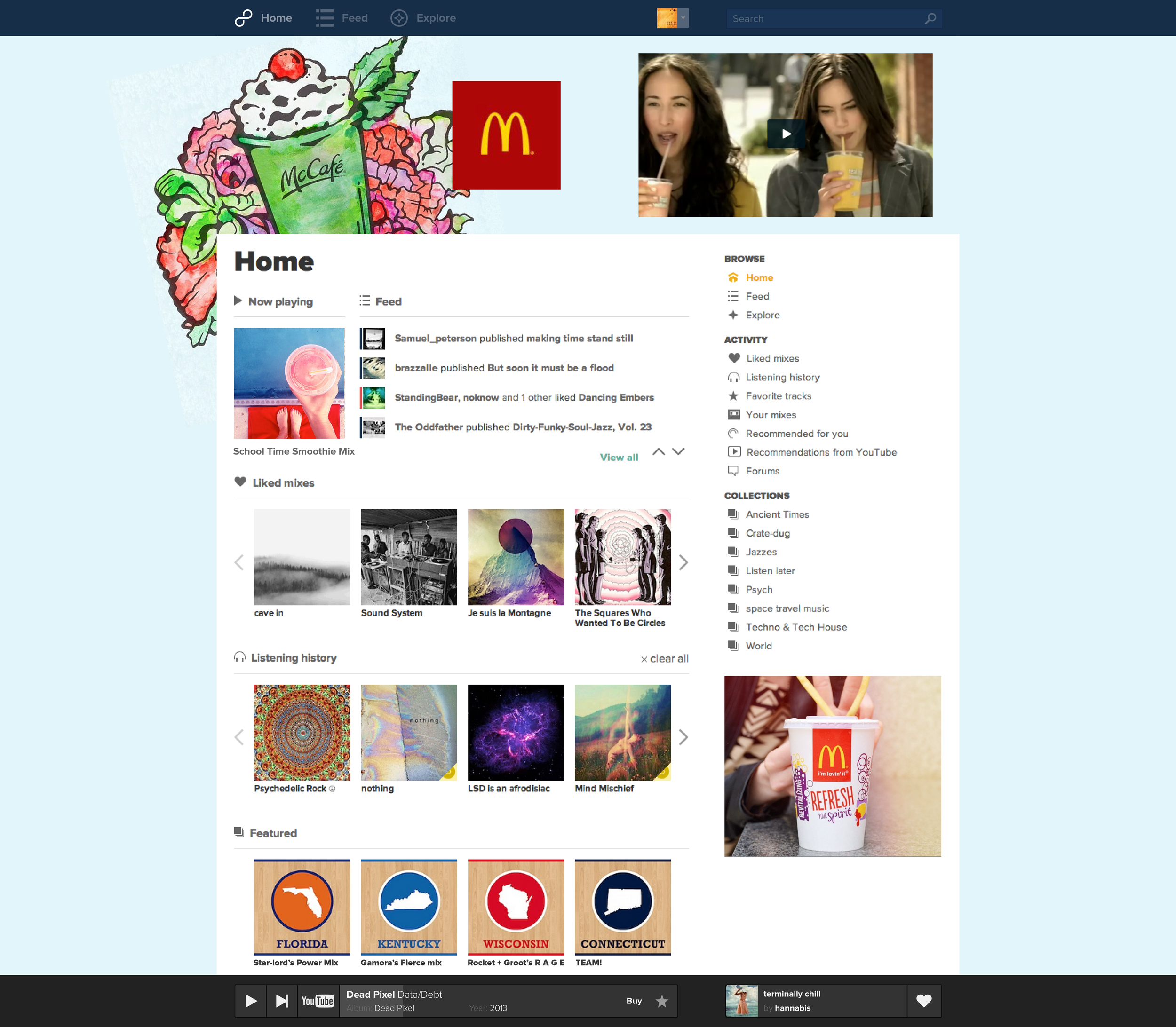Open the space travel music collection
The height and width of the screenshot is (1027, 1176).
[787, 608]
